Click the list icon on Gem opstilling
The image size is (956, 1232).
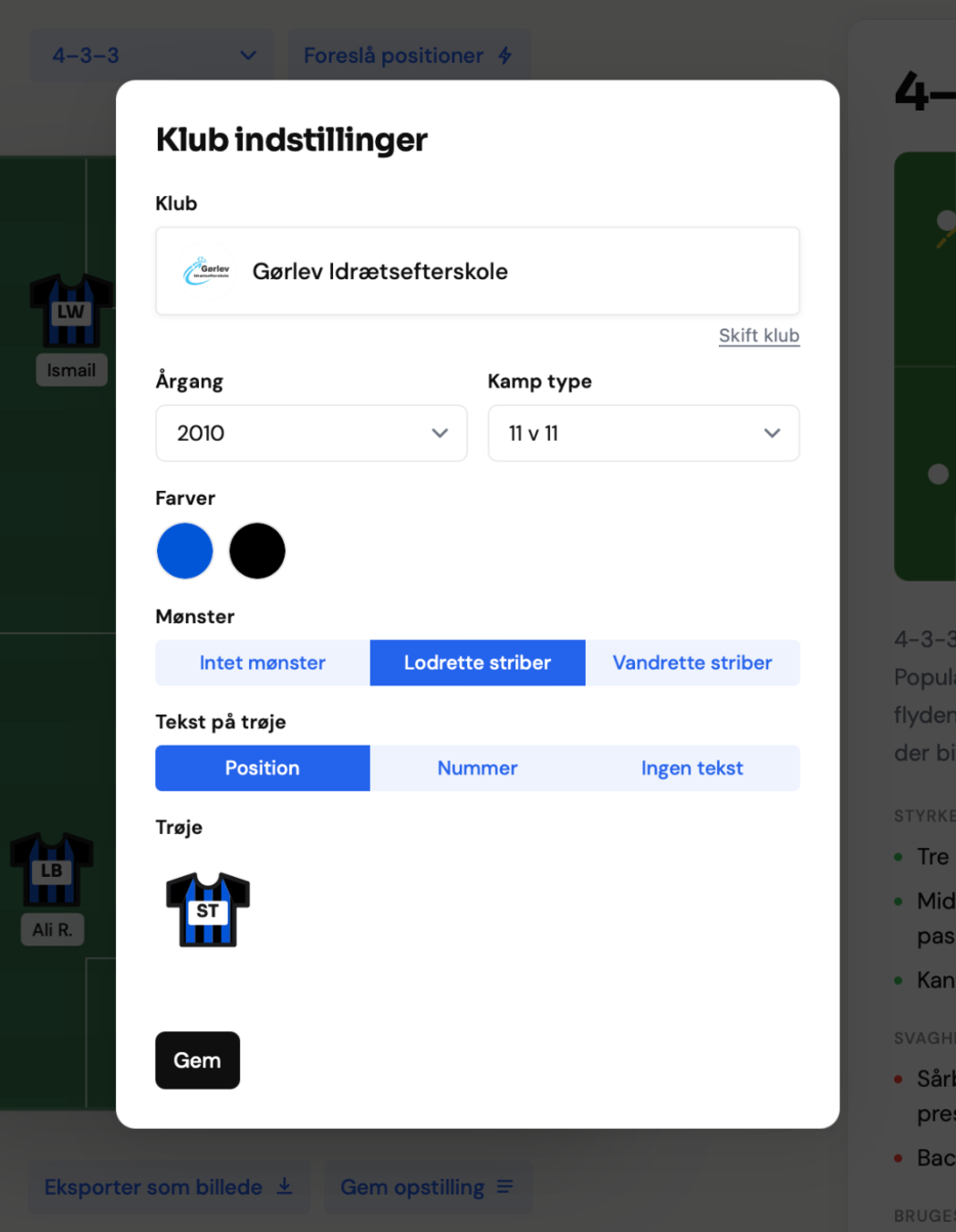(x=504, y=1186)
